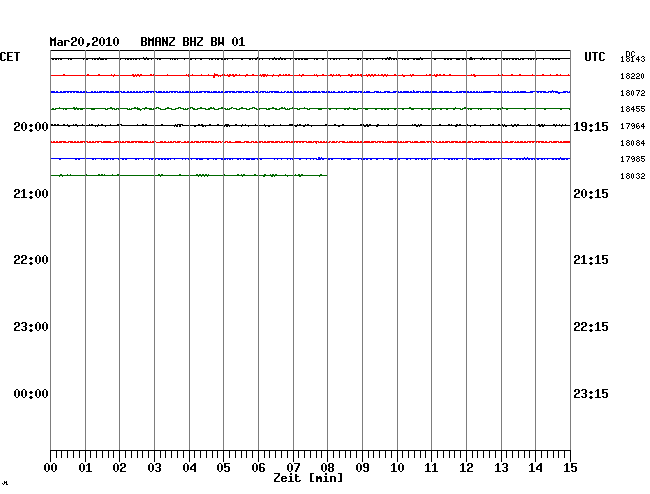Click the DC value 17964
The image size is (650, 494).
(x=633, y=126)
